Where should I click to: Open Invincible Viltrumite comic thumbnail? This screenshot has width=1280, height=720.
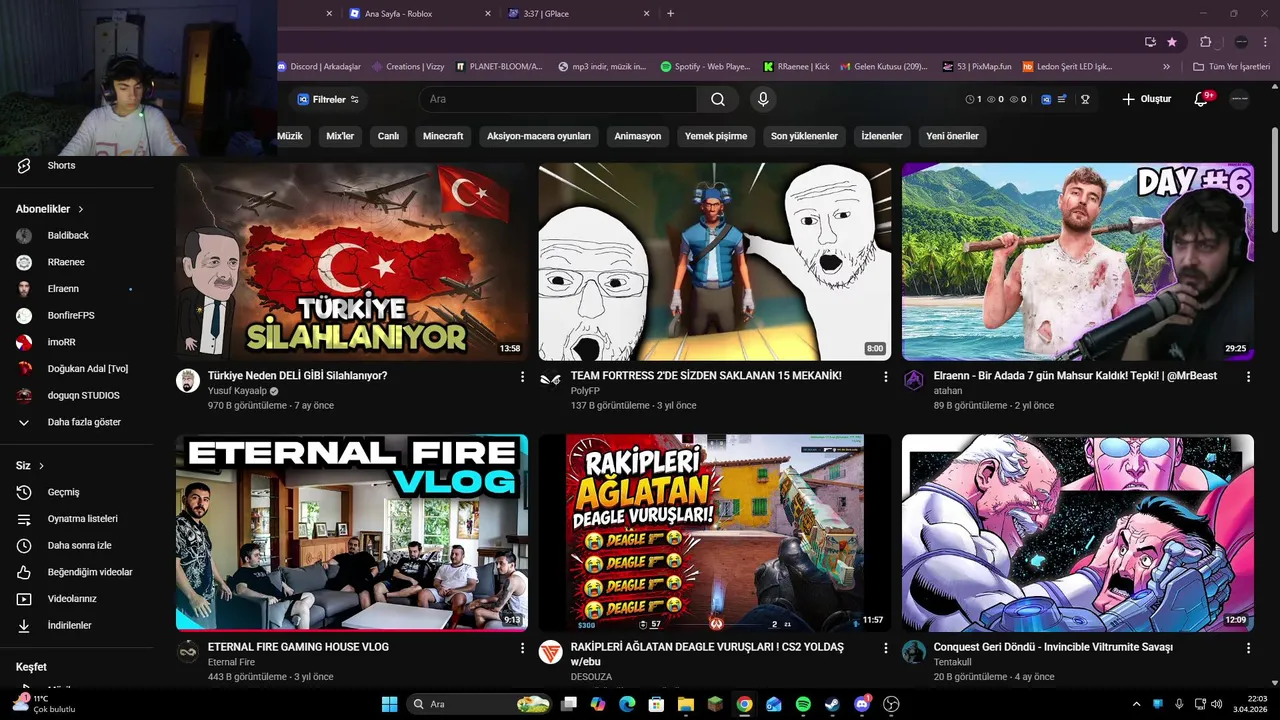(1078, 532)
